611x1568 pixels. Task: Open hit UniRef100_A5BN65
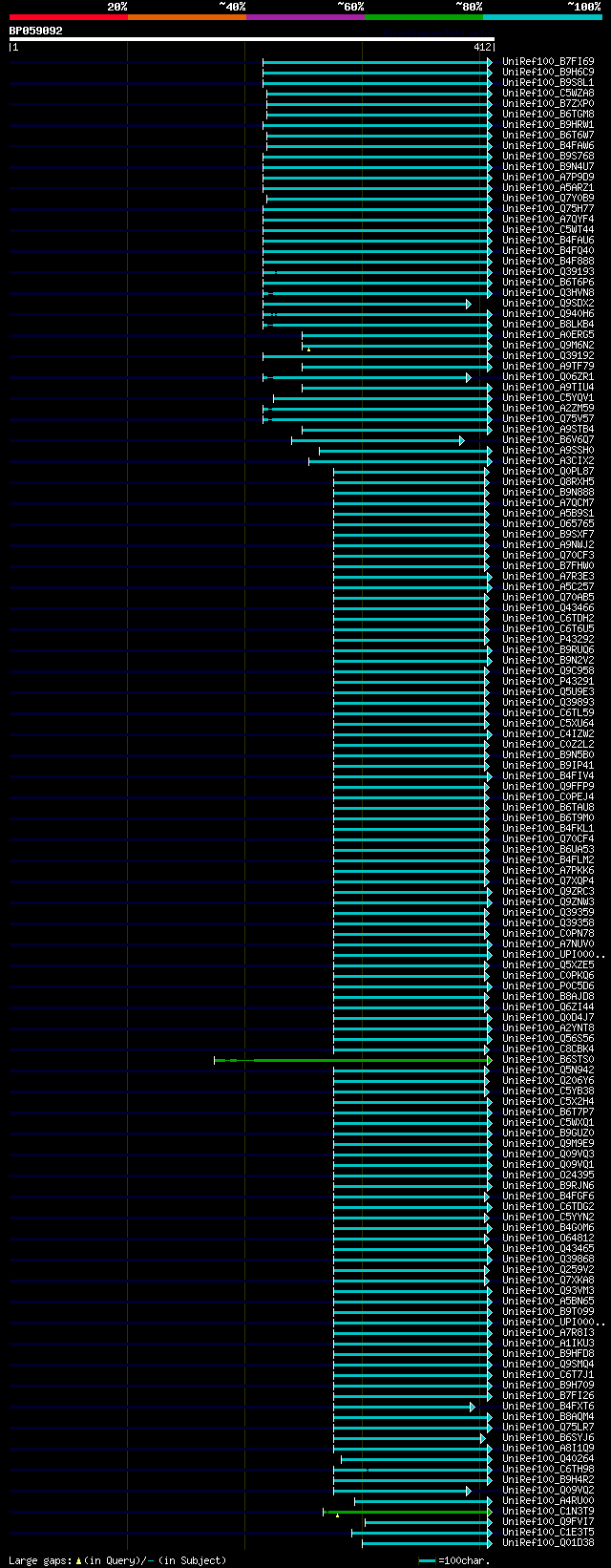click(x=548, y=1301)
